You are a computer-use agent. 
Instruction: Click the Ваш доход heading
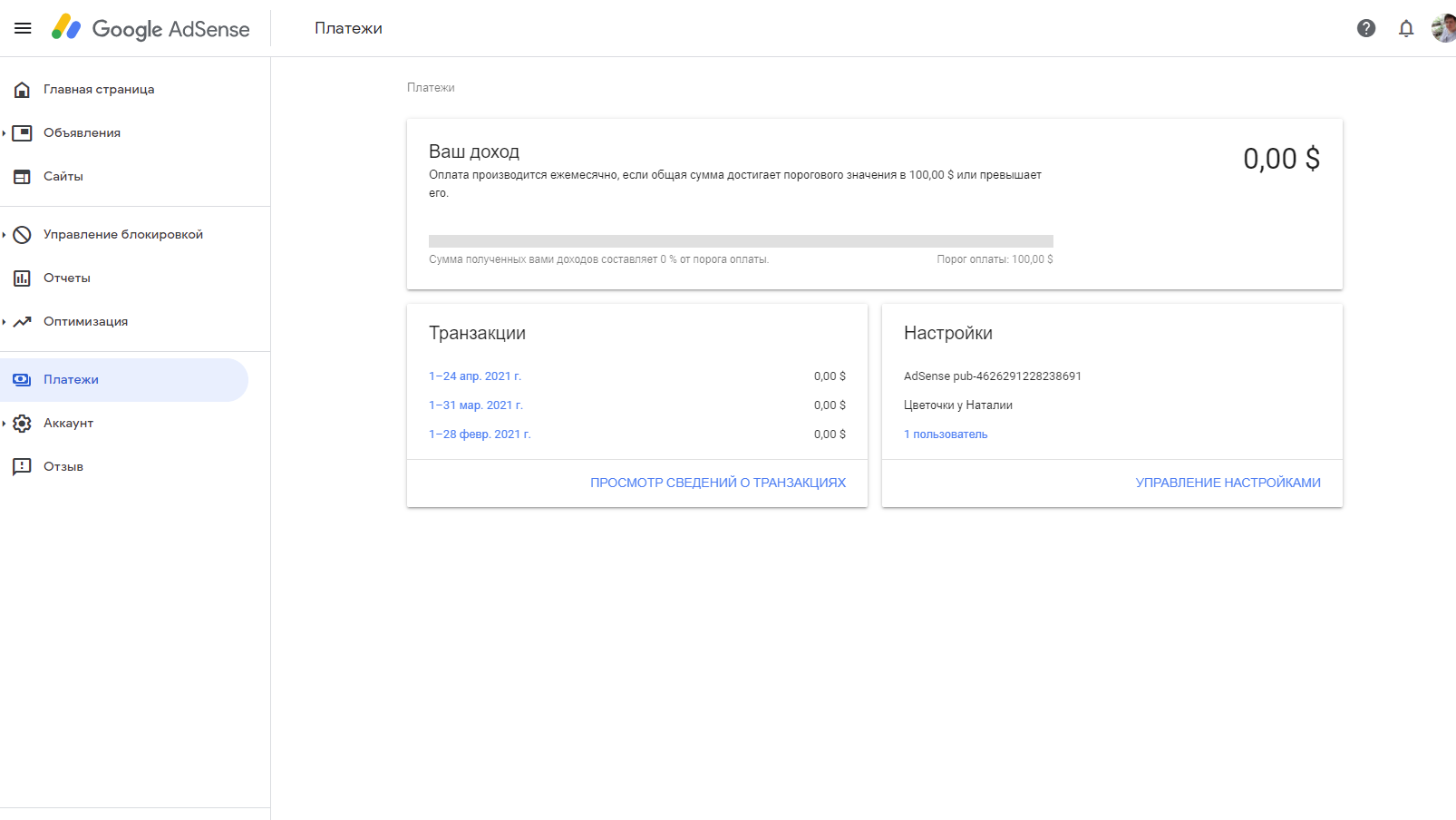[474, 151]
